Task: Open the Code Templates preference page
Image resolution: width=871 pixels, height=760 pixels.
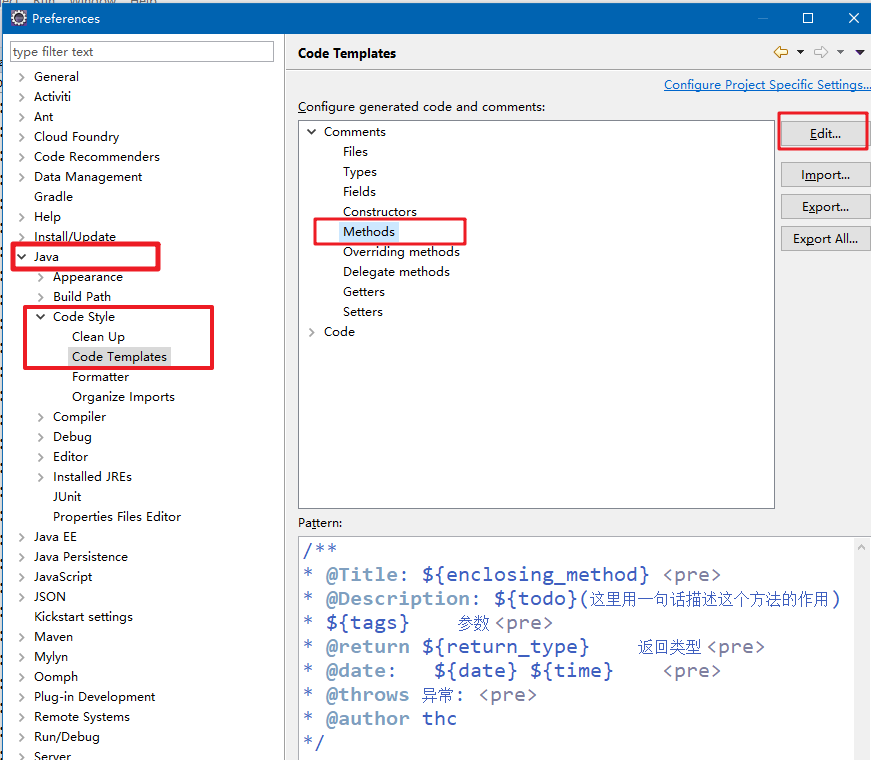Action: (119, 357)
